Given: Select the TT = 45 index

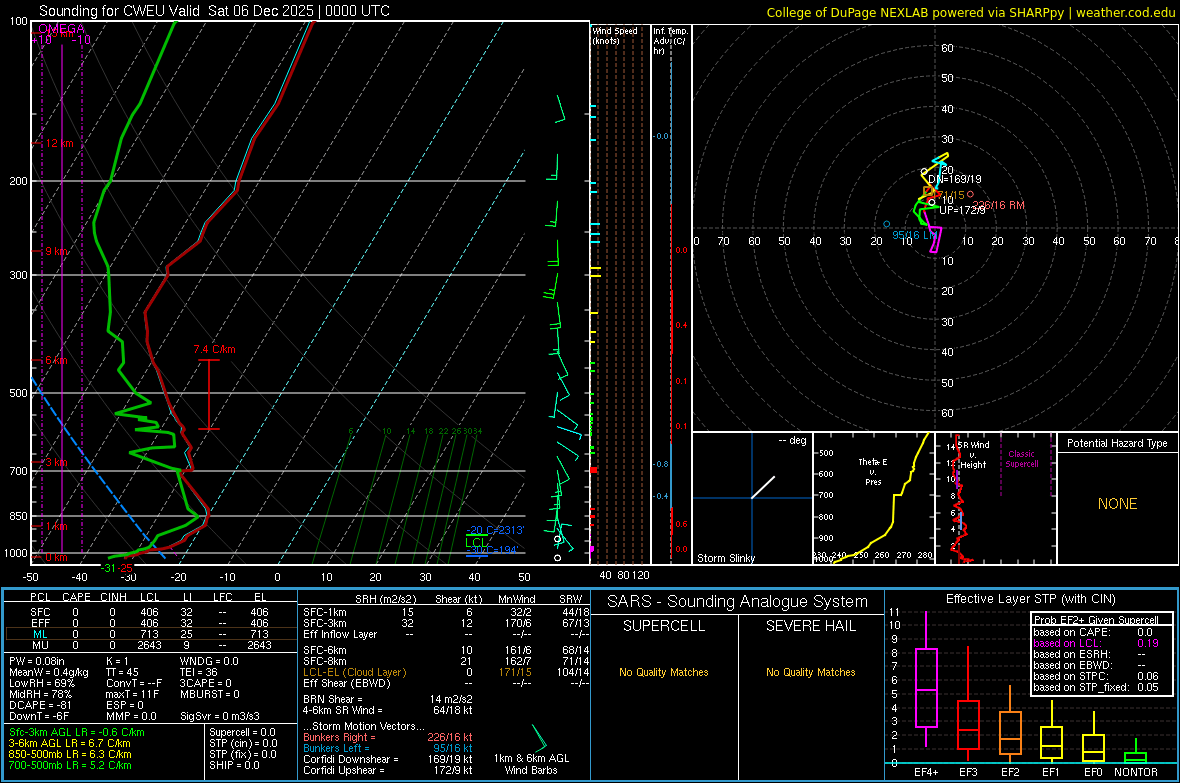Looking at the screenshot, I should [x=122, y=672].
